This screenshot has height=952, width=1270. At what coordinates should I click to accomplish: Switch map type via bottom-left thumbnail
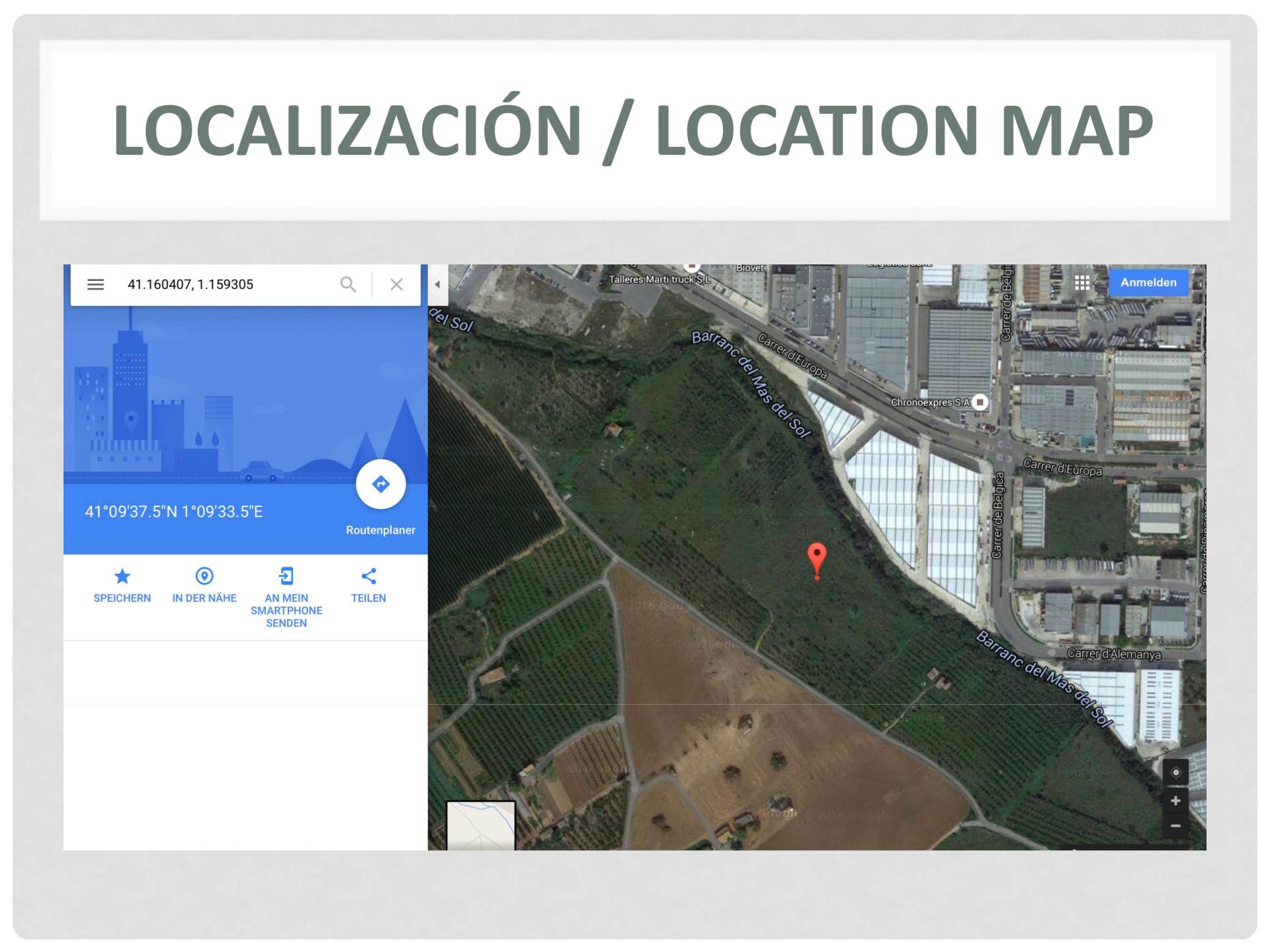[x=481, y=825]
